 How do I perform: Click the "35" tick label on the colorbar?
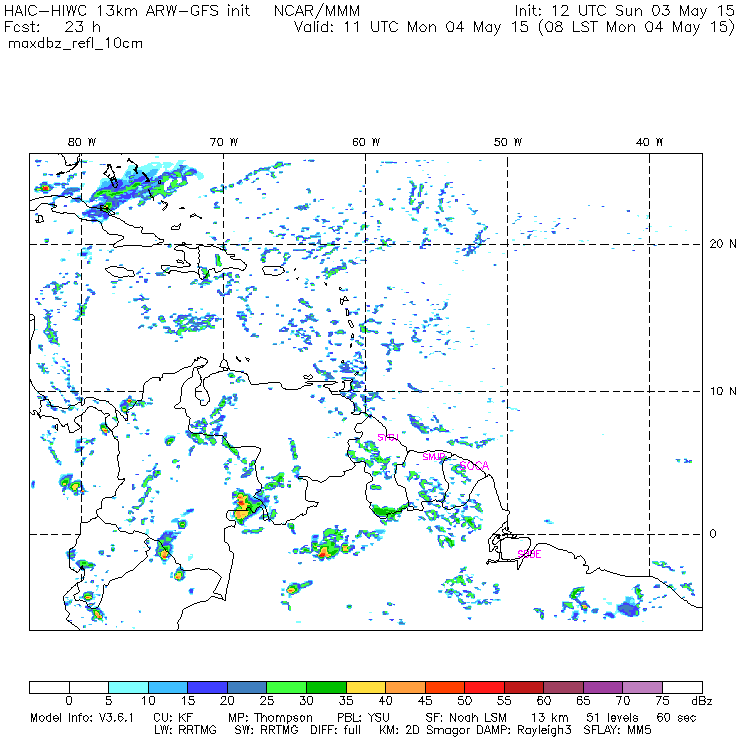tap(346, 701)
